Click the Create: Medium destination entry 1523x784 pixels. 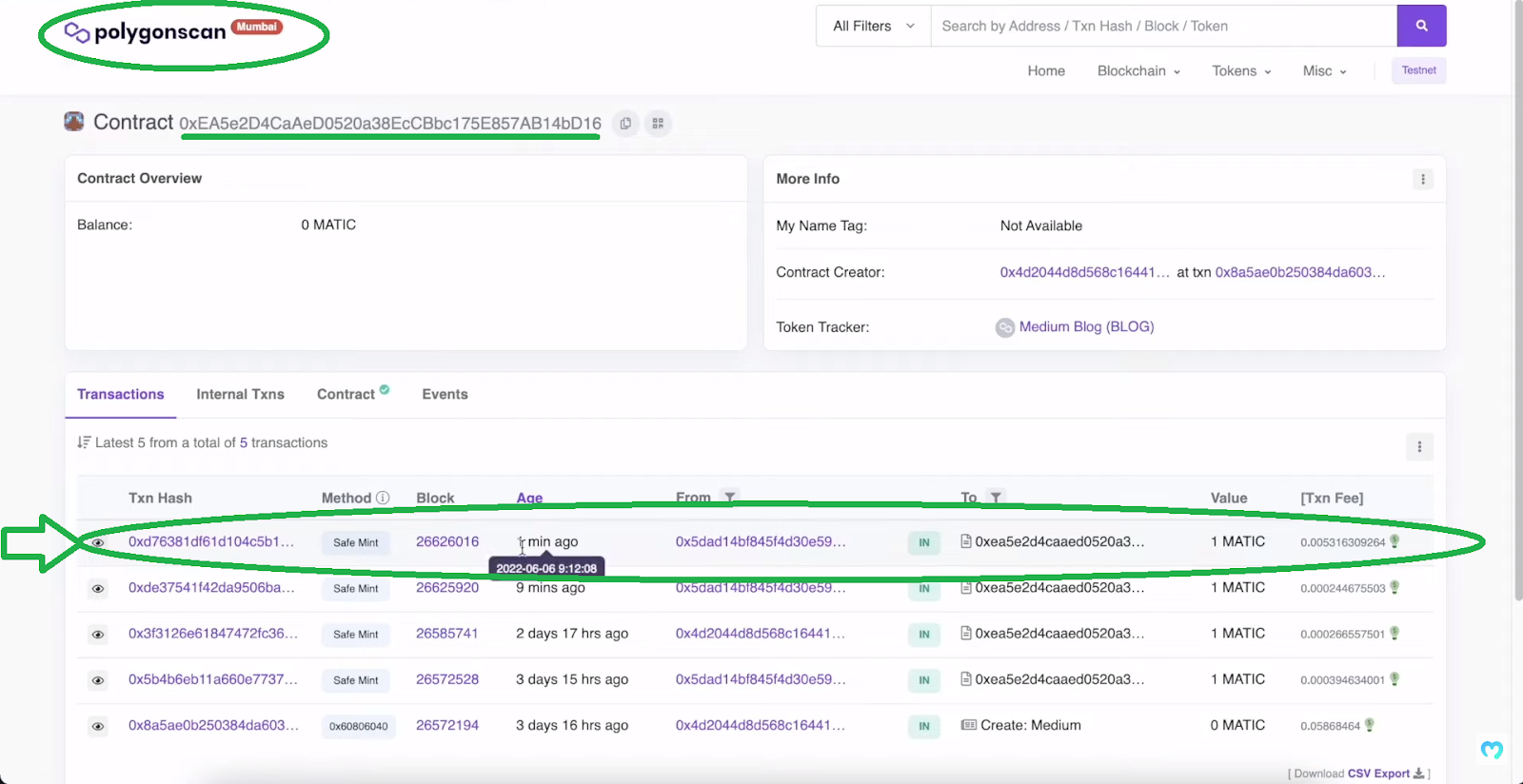click(1031, 725)
